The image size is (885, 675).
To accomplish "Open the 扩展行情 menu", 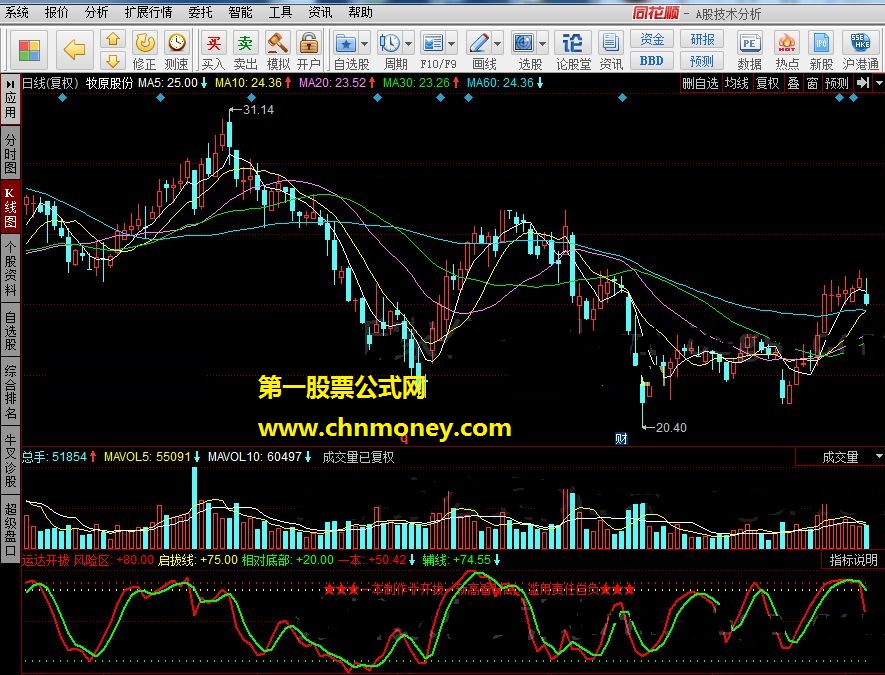I will tap(148, 12).
